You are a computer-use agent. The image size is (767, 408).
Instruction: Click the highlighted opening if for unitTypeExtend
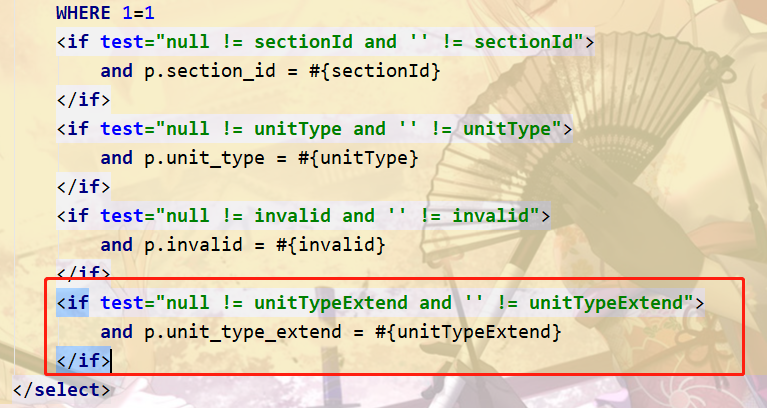(x=73, y=303)
